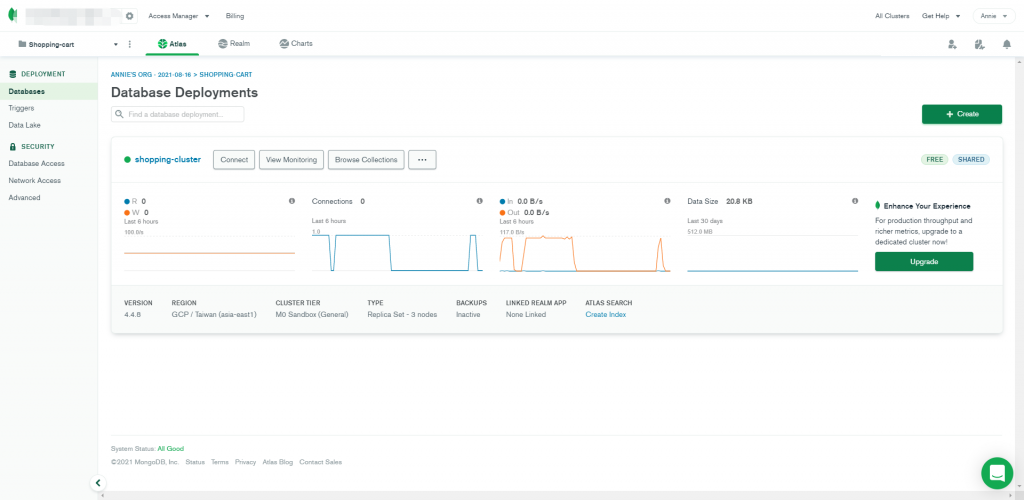The width and height of the screenshot is (1024, 500).
Task: Click the Connections chart
Action: click(397, 253)
